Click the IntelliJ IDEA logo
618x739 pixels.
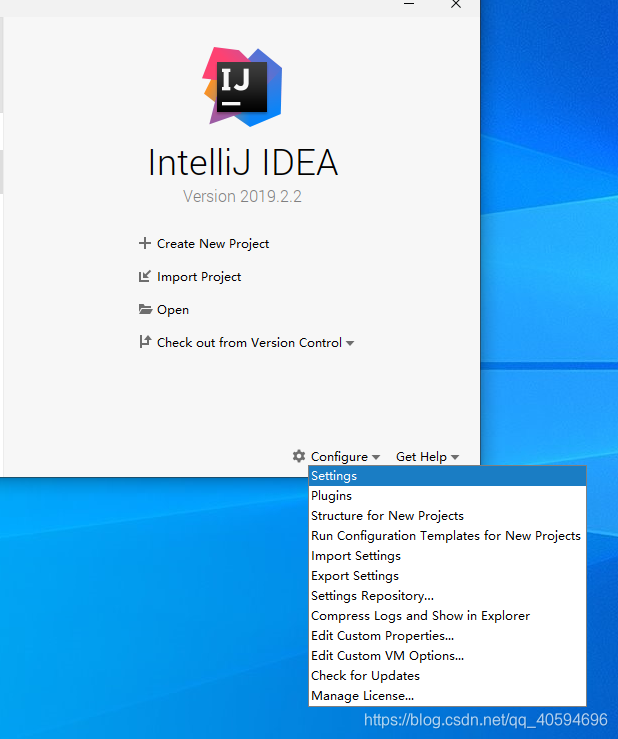point(243,87)
